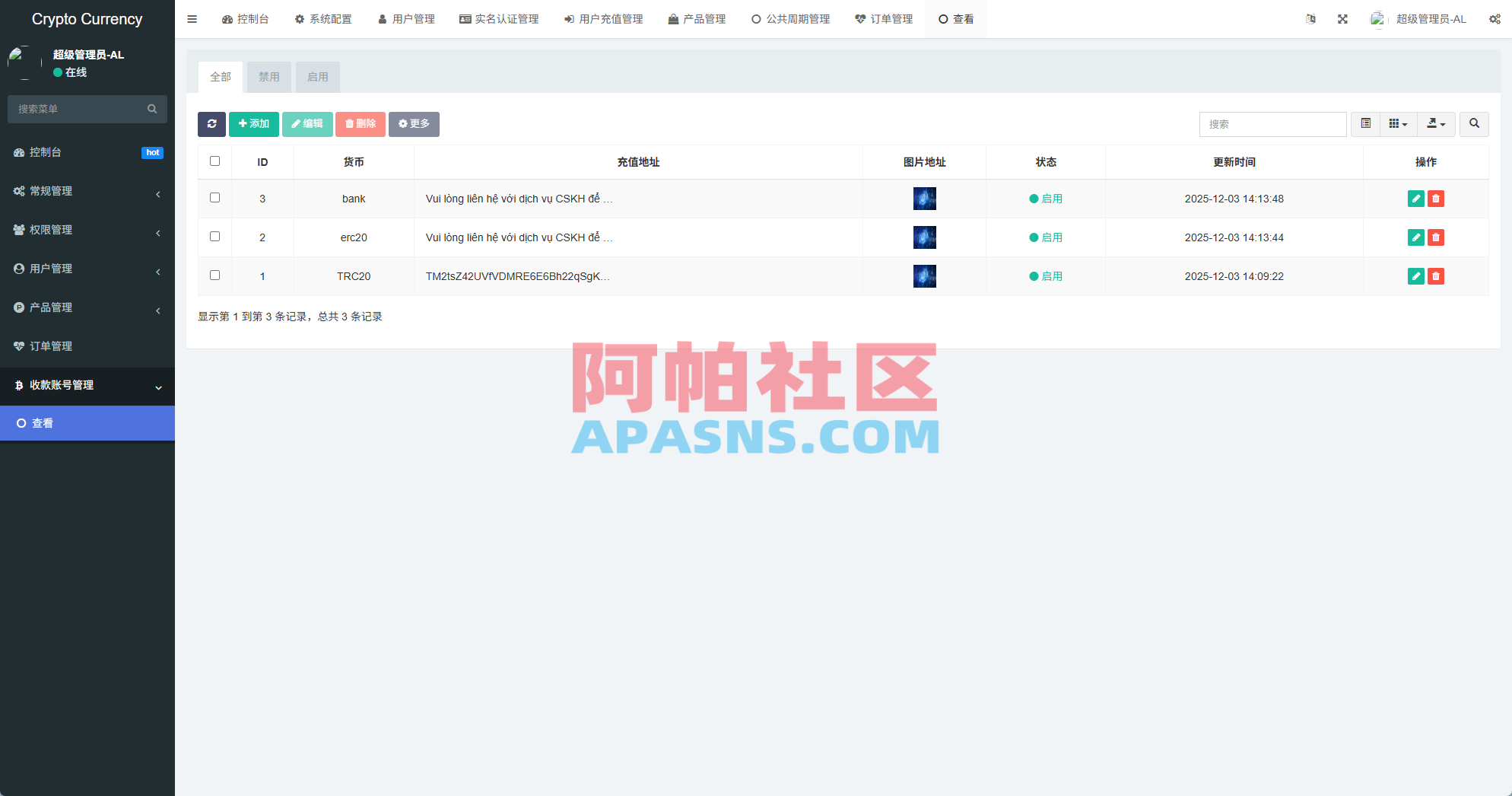The image size is (1512, 796).
Task: Open the 超级管理员-AL profile in top bar
Action: (1419, 19)
